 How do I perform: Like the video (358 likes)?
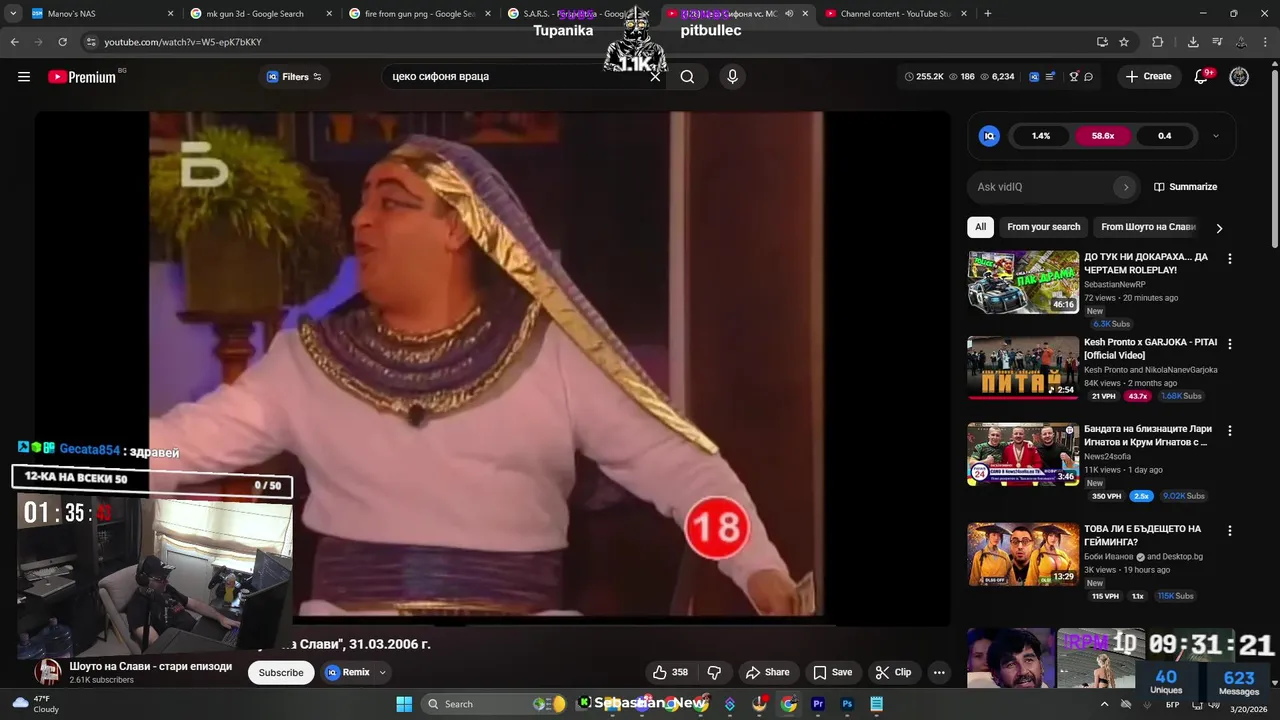pos(670,672)
